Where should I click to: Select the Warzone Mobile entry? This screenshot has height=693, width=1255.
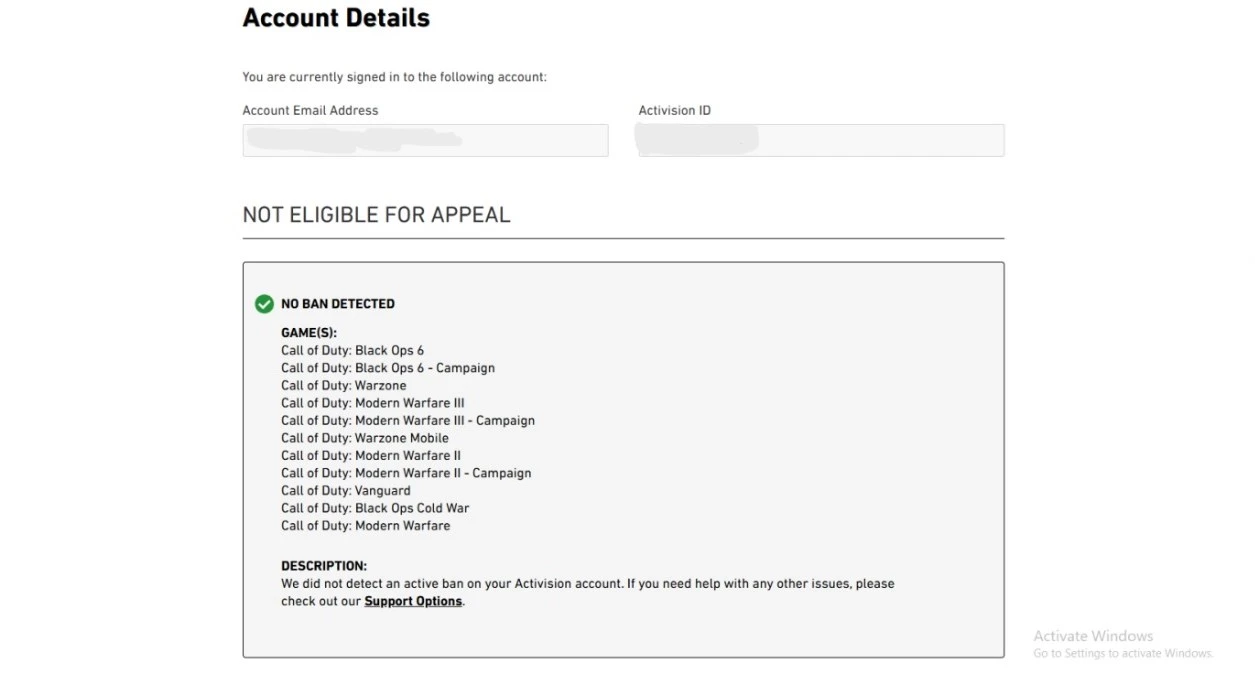pos(365,438)
